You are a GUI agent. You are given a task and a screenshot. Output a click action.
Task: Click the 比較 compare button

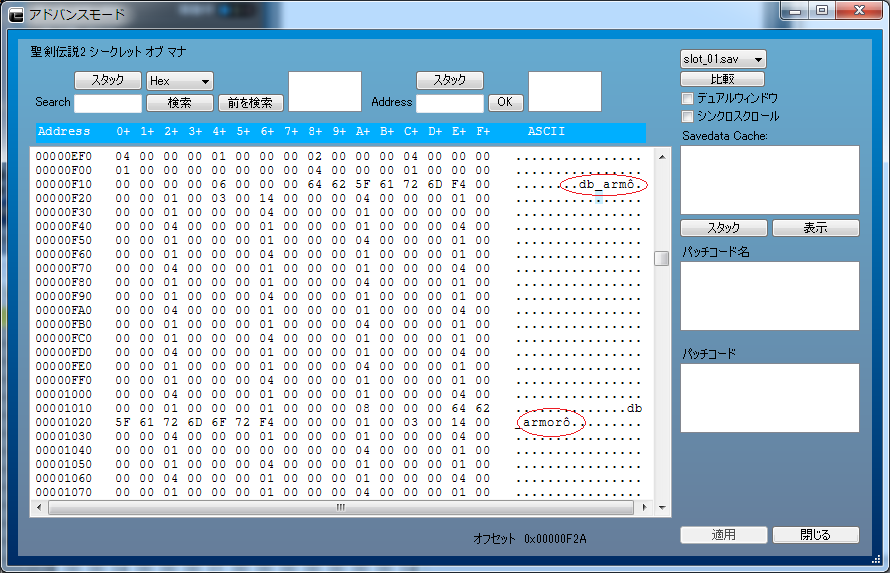pos(722,79)
